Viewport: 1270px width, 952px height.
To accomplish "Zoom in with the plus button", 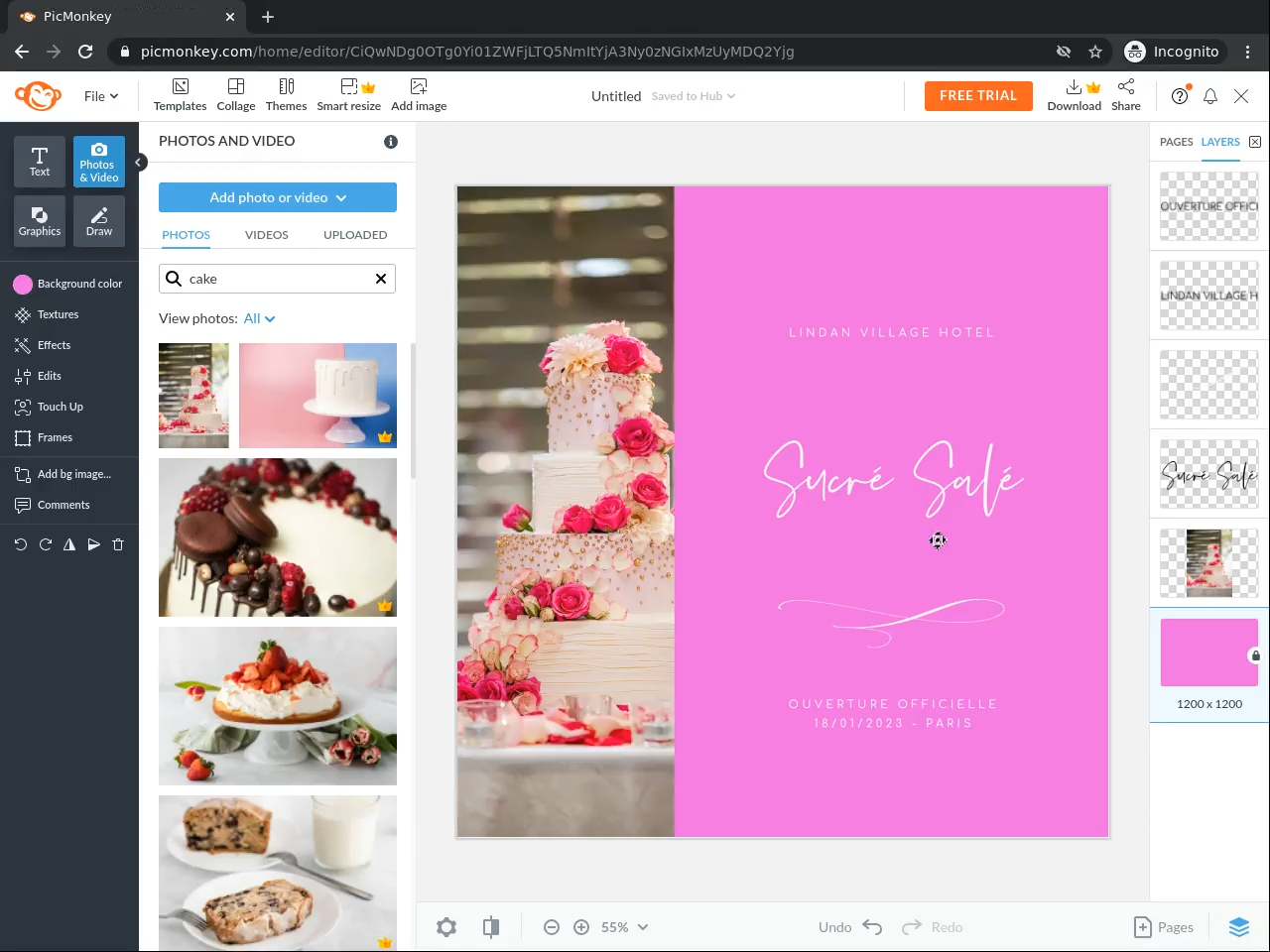I will pyautogui.click(x=581, y=927).
